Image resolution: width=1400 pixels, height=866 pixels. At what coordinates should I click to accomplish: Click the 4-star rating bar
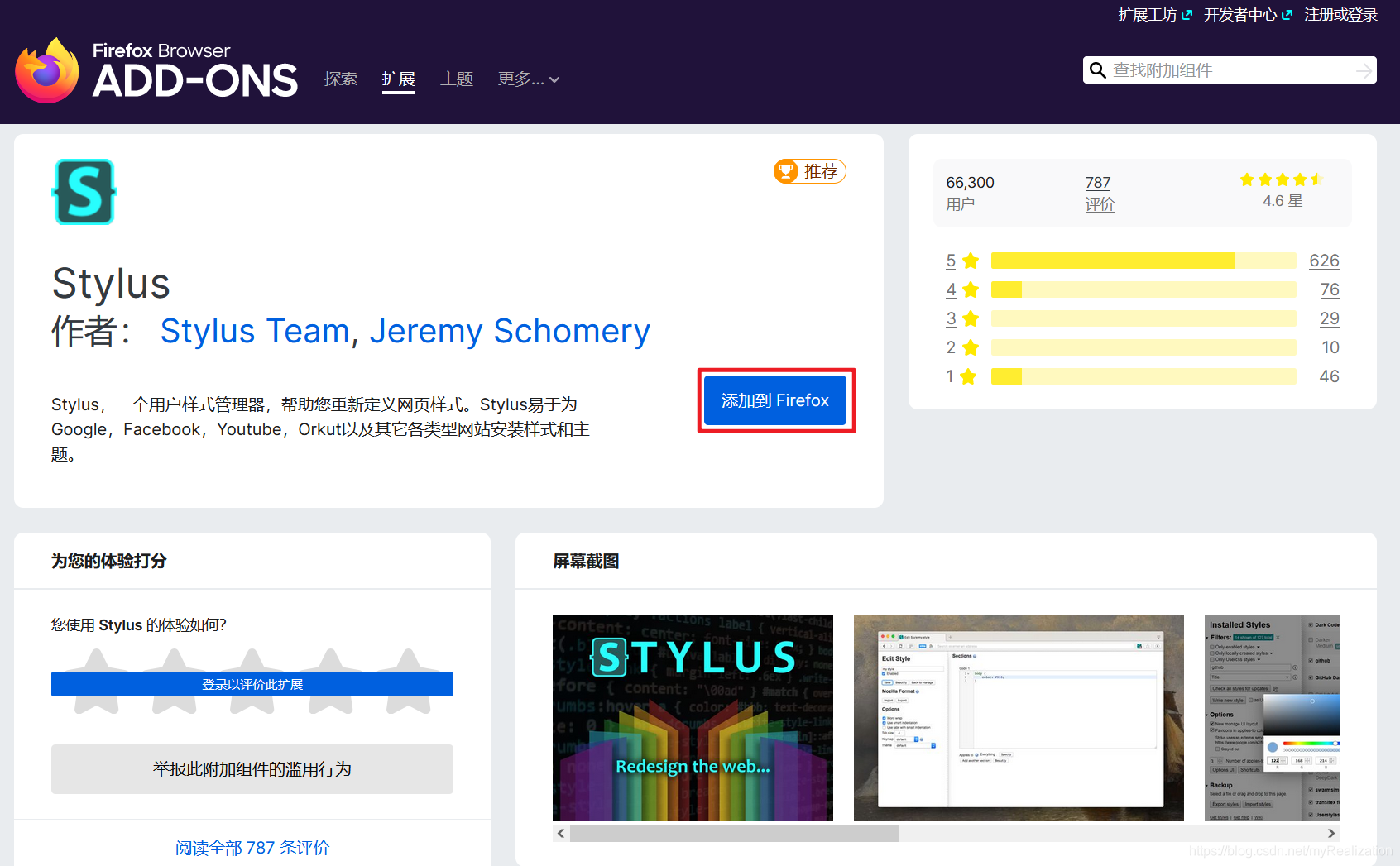[x=1143, y=289]
